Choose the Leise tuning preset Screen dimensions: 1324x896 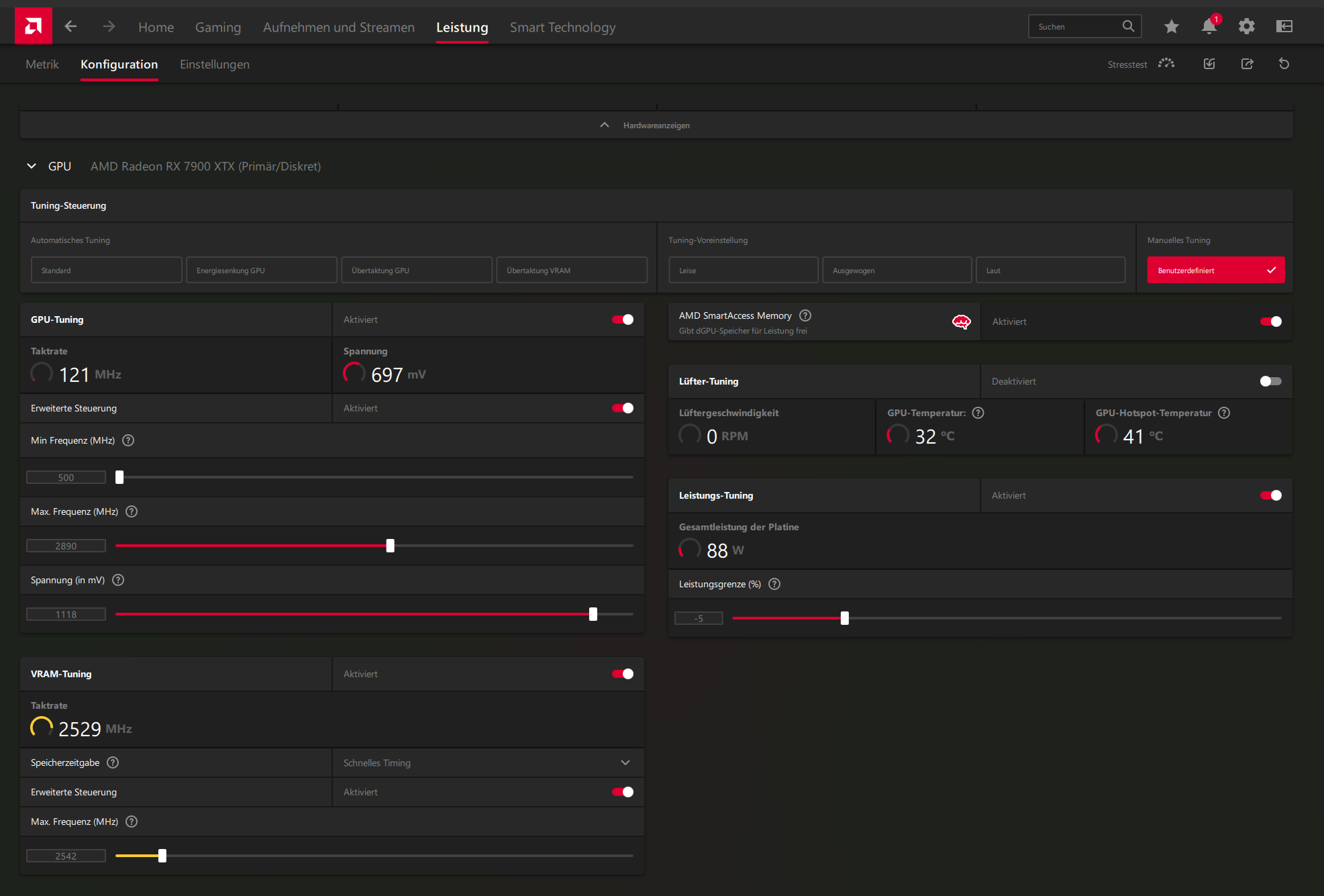tap(743, 270)
